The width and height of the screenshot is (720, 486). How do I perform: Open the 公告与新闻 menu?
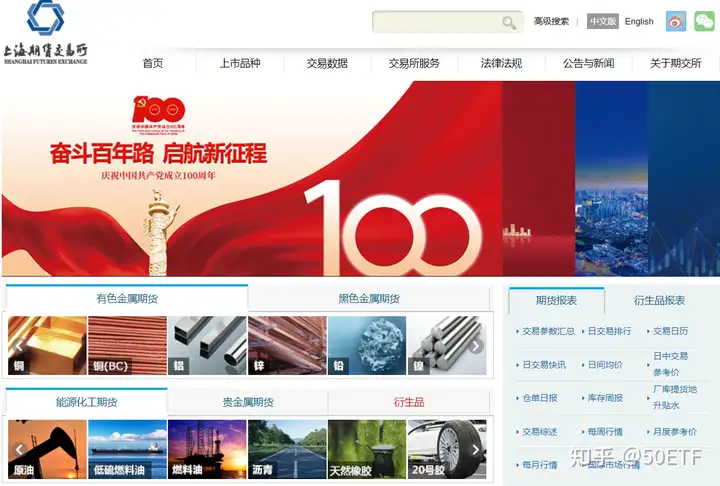(589, 63)
